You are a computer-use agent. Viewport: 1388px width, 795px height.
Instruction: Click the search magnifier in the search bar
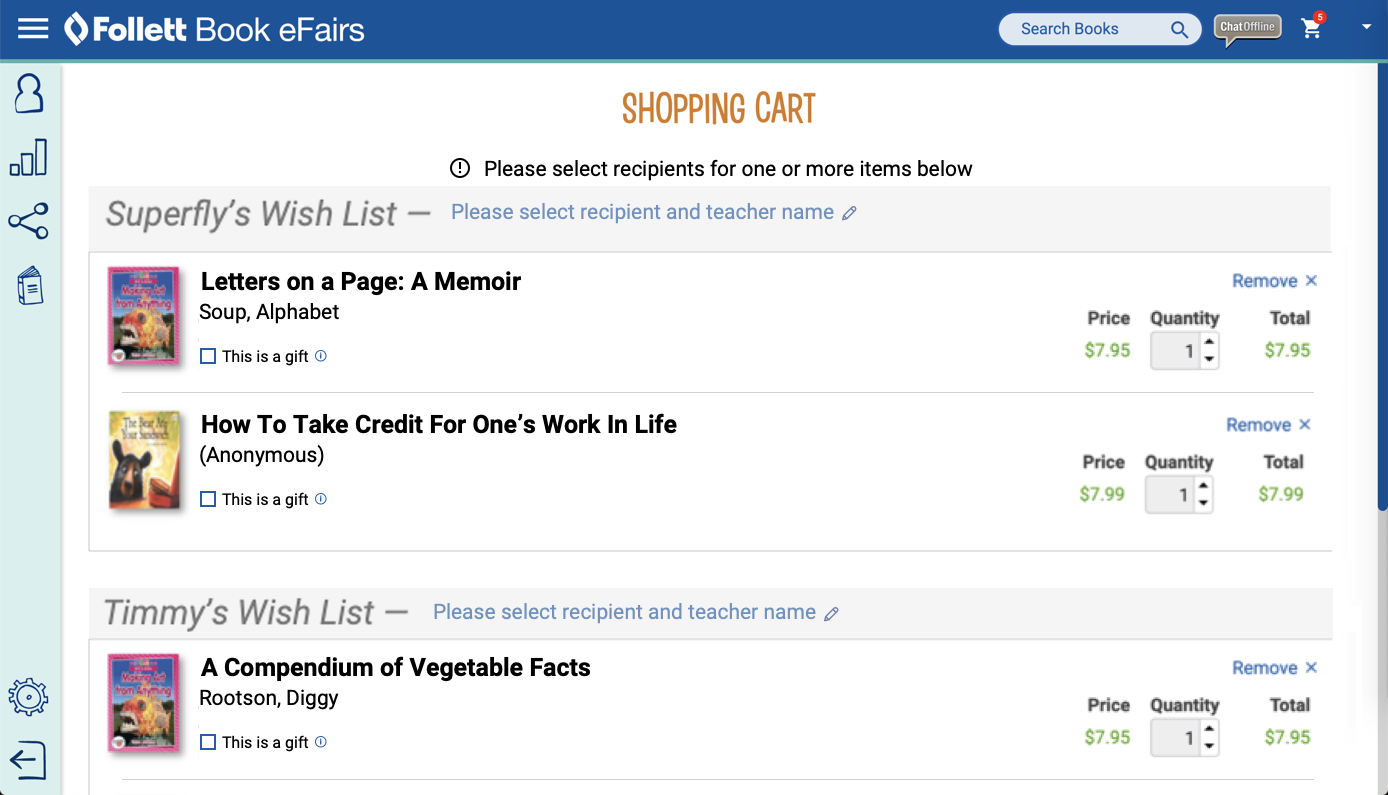(1178, 29)
